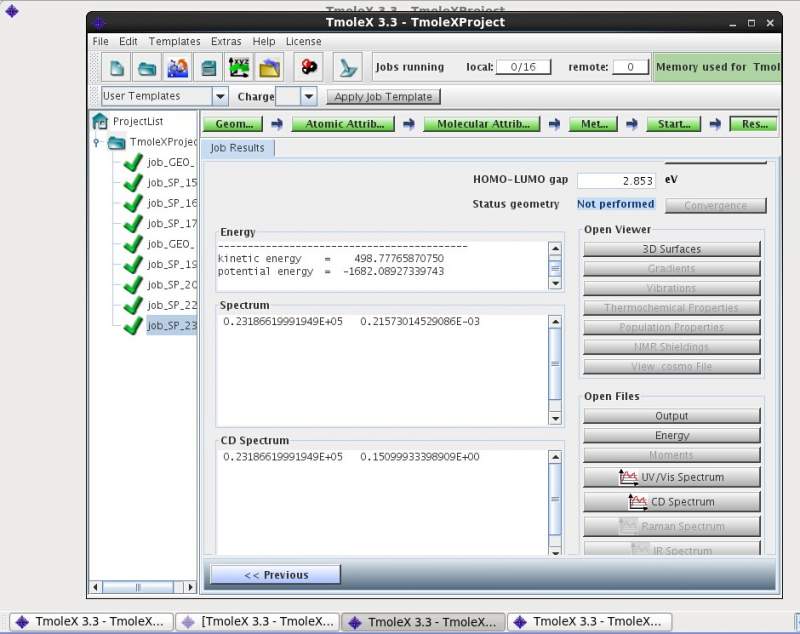The height and width of the screenshot is (634, 800).
Task: Click the << Previous button
Action: click(x=276, y=575)
